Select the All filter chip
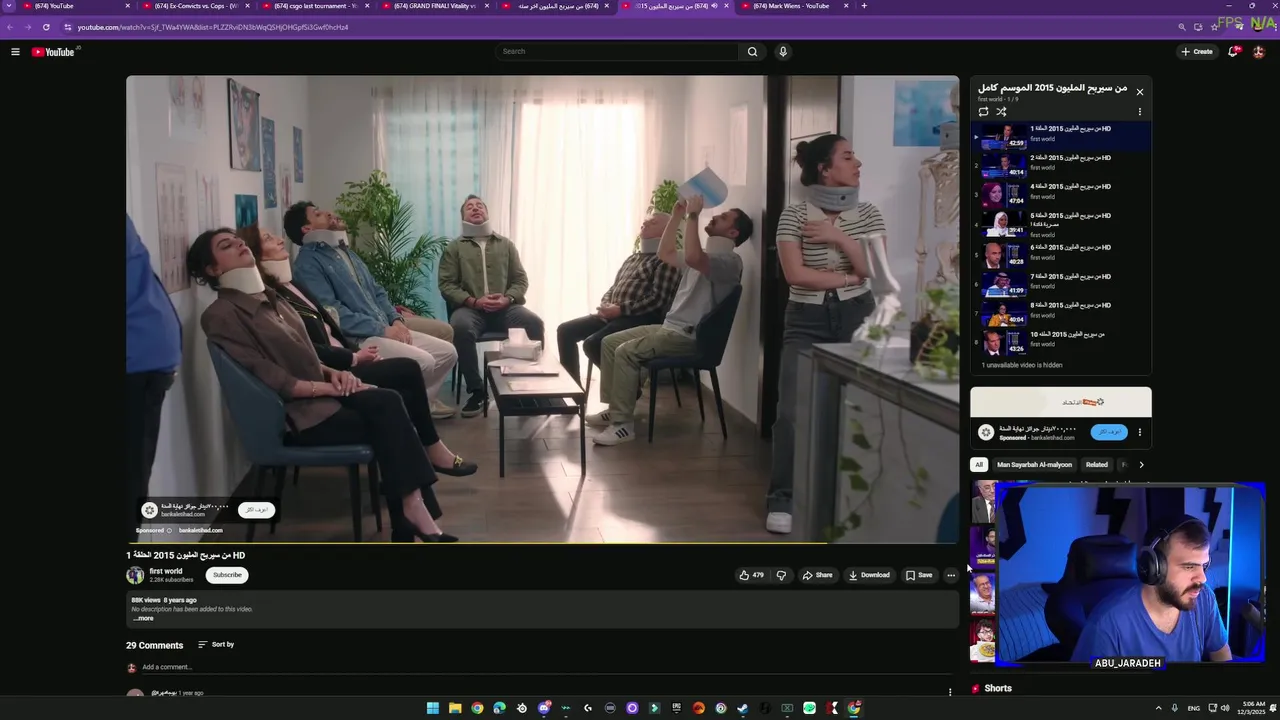The width and height of the screenshot is (1280, 720). point(979,464)
